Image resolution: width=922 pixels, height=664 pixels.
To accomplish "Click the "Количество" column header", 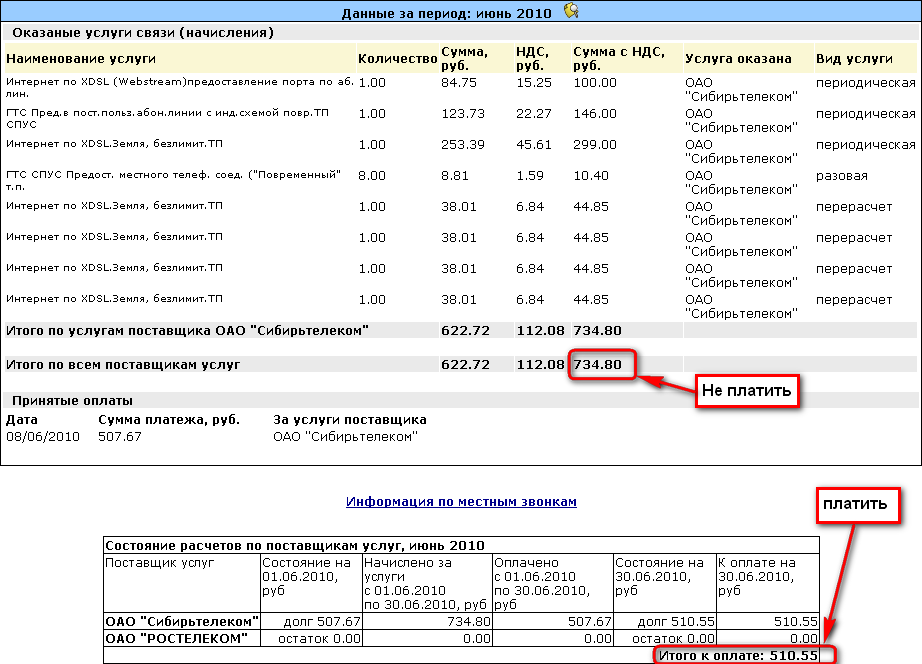I will pyautogui.click(x=397, y=58).
